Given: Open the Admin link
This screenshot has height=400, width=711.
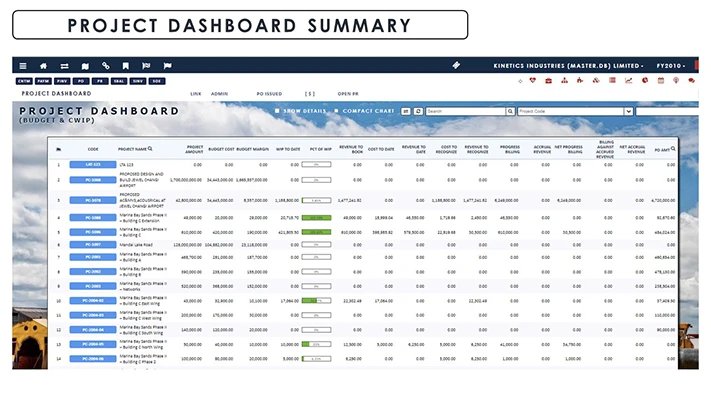Looking at the screenshot, I should (x=219, y=93).
